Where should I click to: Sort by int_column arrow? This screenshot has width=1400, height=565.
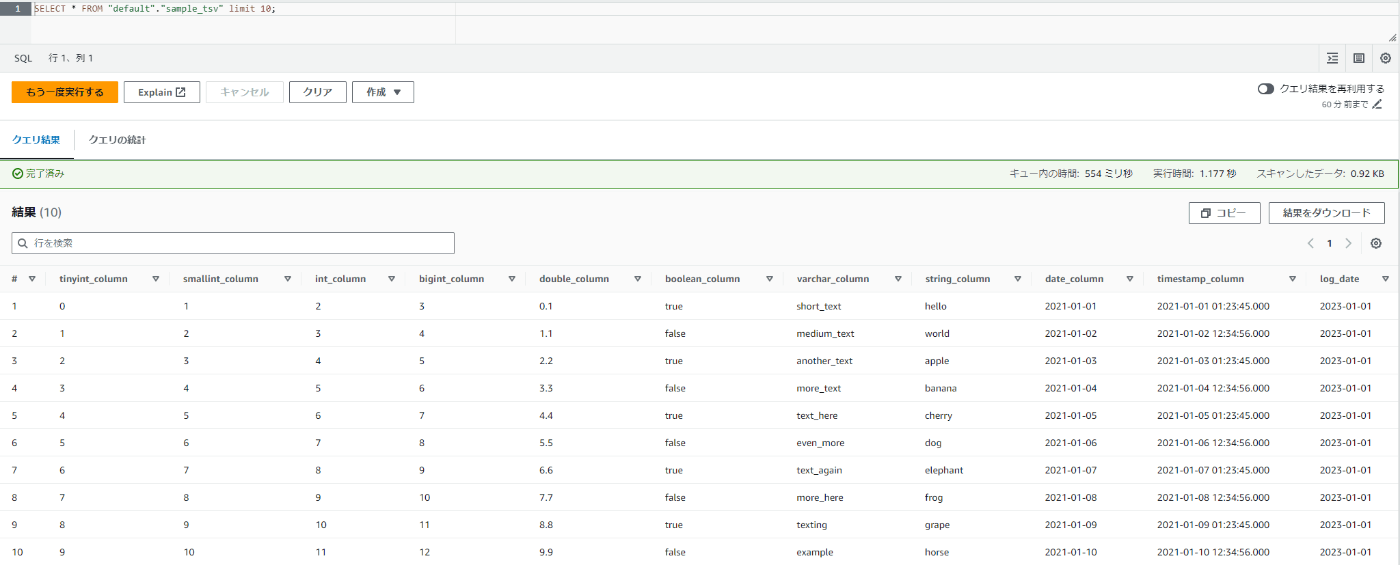point(394,279)
